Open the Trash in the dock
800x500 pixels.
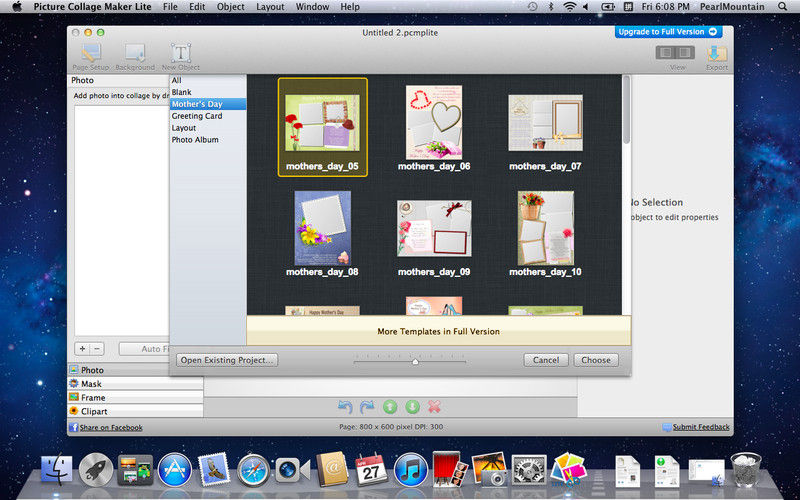click(x=746, y=469)
